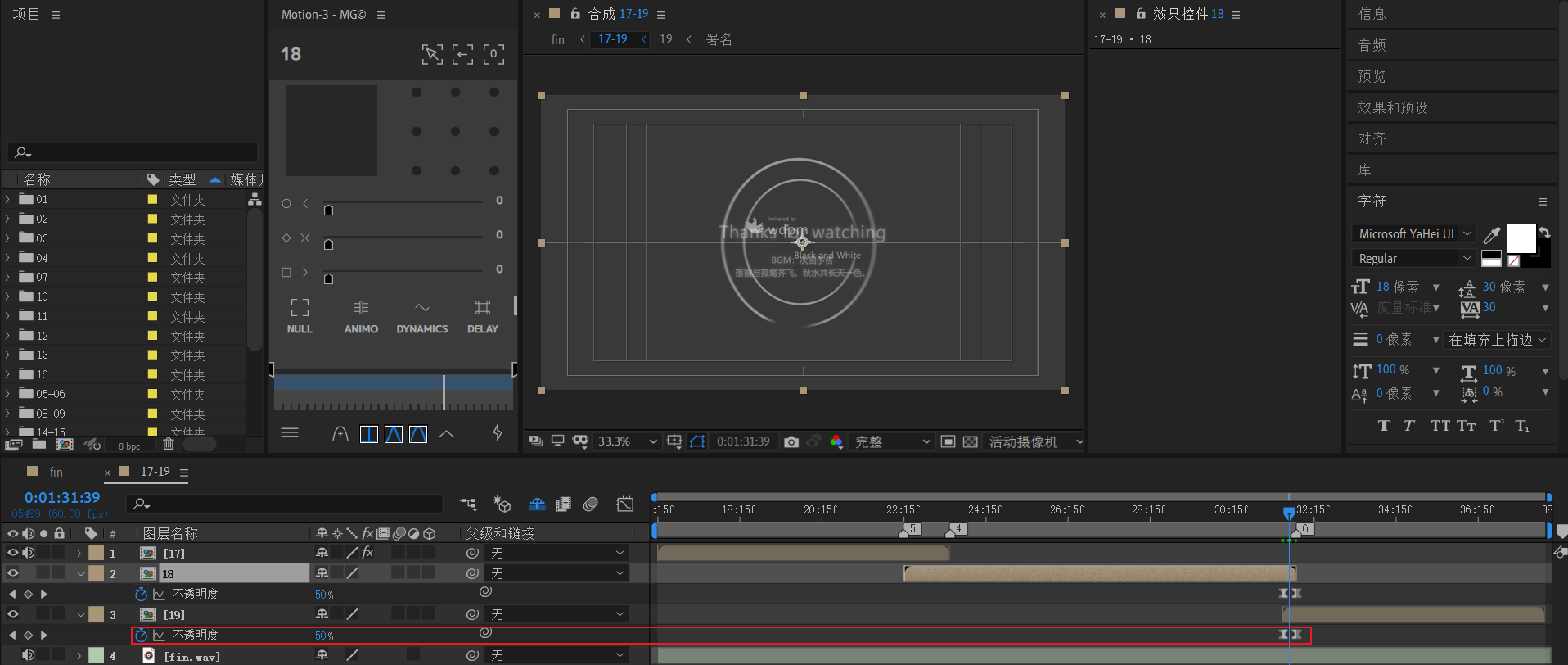The height and width of the screenshot is (665, 1568).
Task: Toggle opacity stopwatch under layer [19]
Action: coord(141,635)
